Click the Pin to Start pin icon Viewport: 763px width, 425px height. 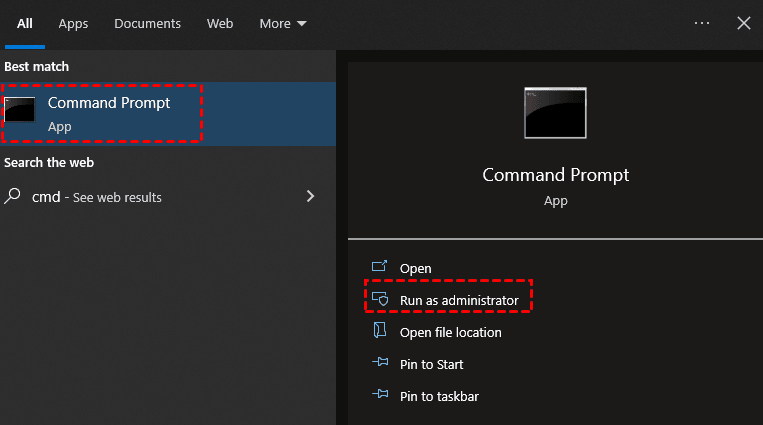[379, 364]
